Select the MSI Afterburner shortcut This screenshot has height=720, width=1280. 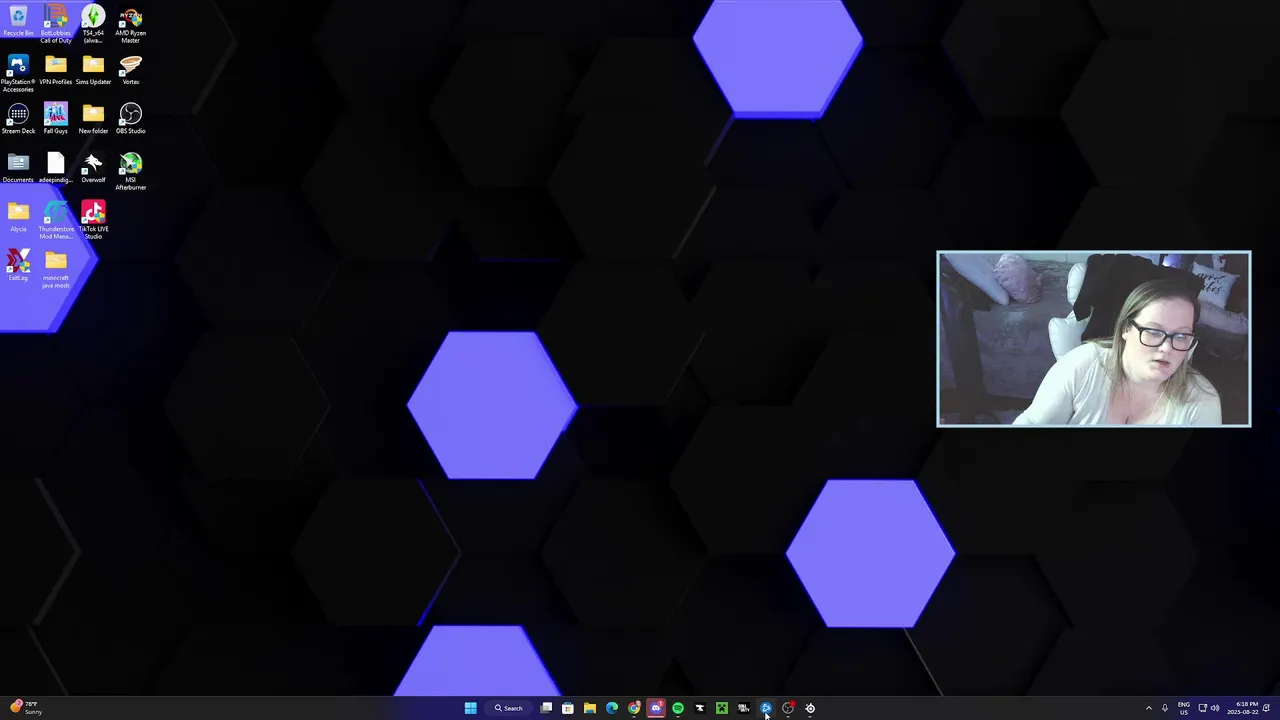(130, 172)
